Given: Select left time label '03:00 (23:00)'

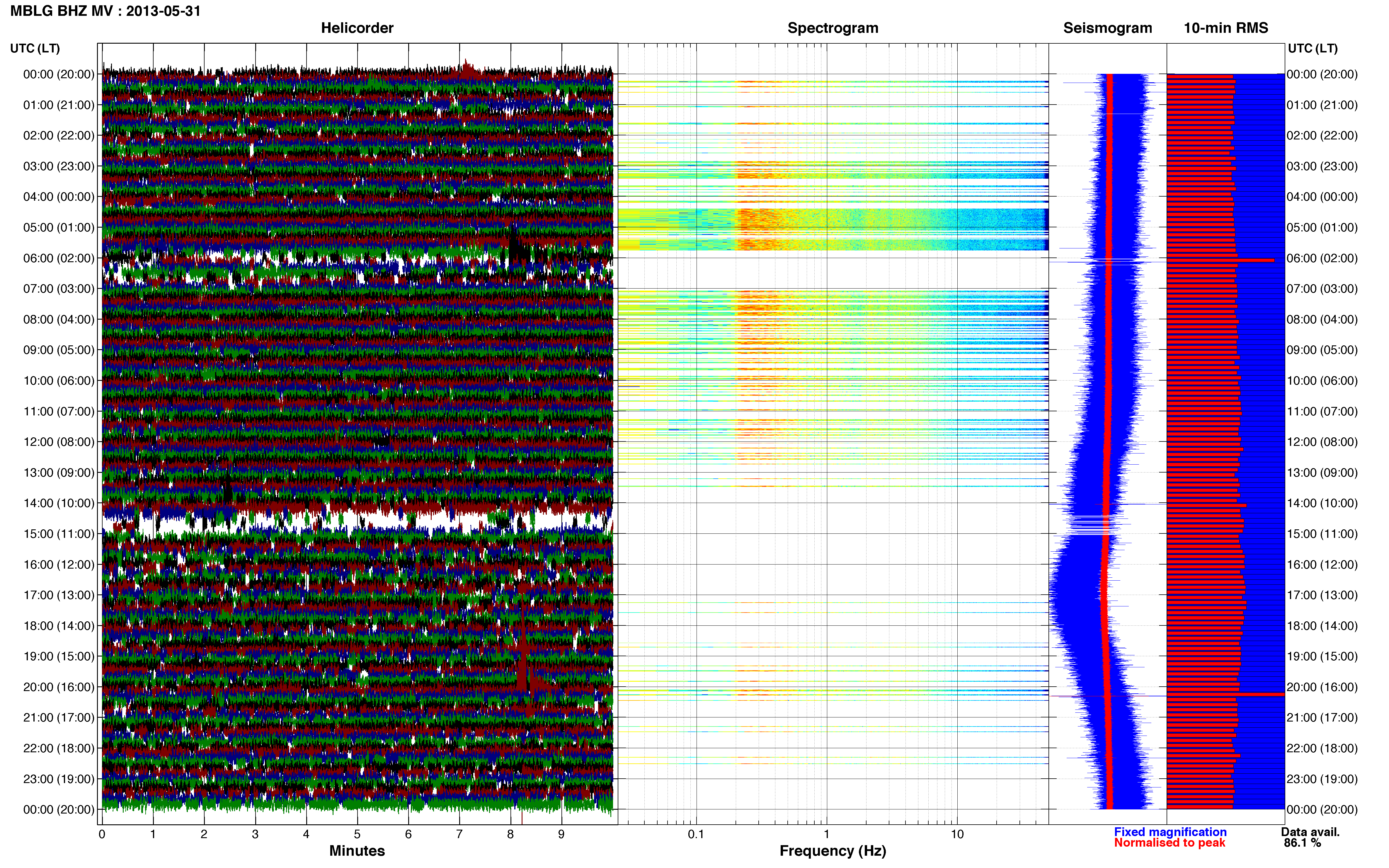Looking at the screenshot, I should [x=59, y=166].
